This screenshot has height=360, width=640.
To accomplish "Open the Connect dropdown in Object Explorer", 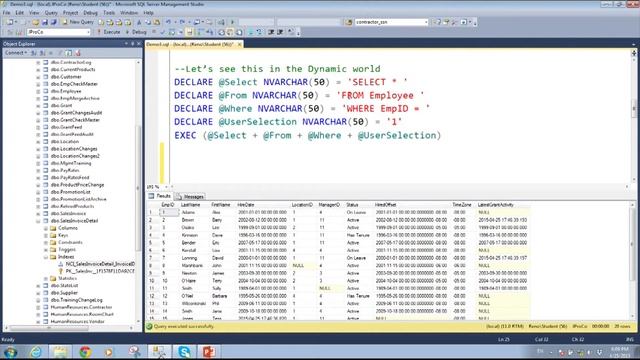I will pos(16,53).
